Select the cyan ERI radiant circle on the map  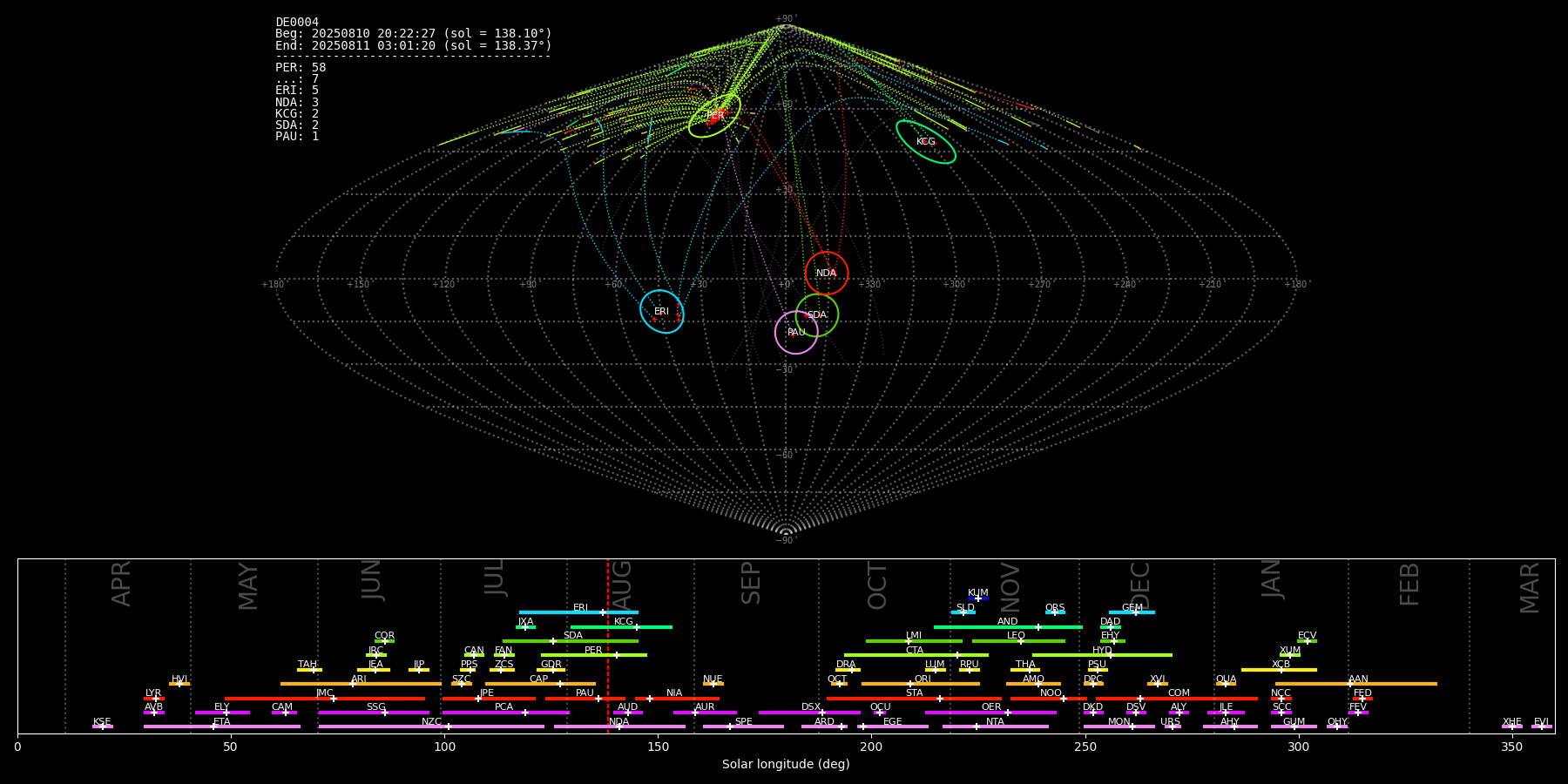(x=662, y=311)
